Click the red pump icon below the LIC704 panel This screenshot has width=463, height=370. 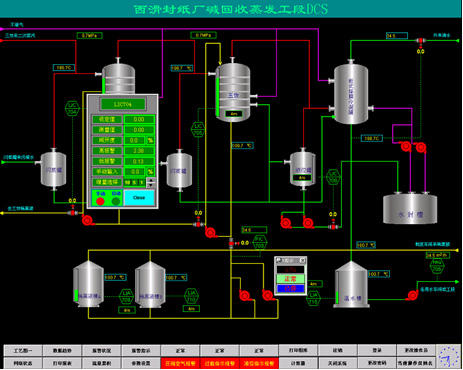87,220
